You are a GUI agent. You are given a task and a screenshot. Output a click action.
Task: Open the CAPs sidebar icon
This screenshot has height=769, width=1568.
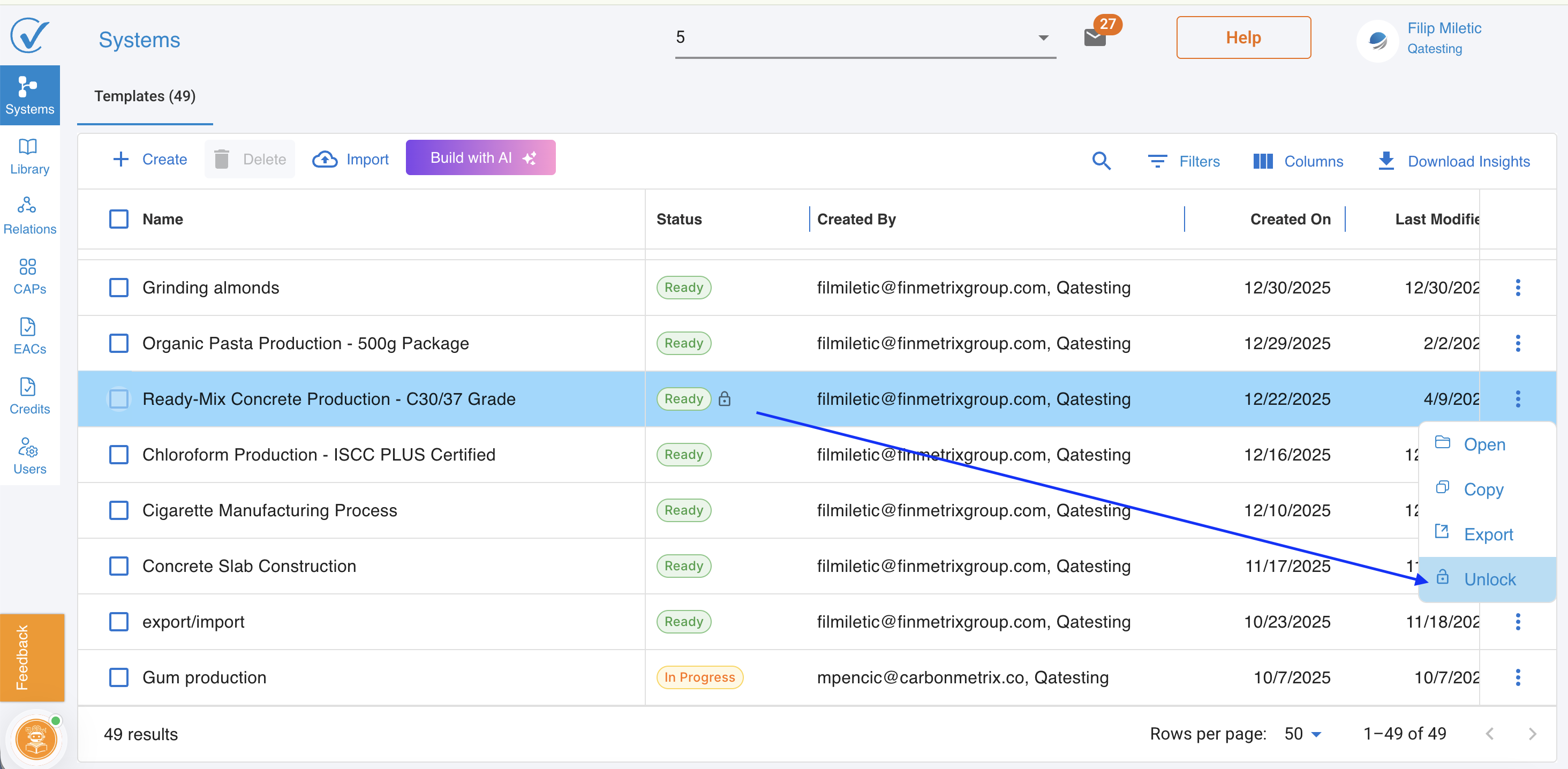click(28, 276)
